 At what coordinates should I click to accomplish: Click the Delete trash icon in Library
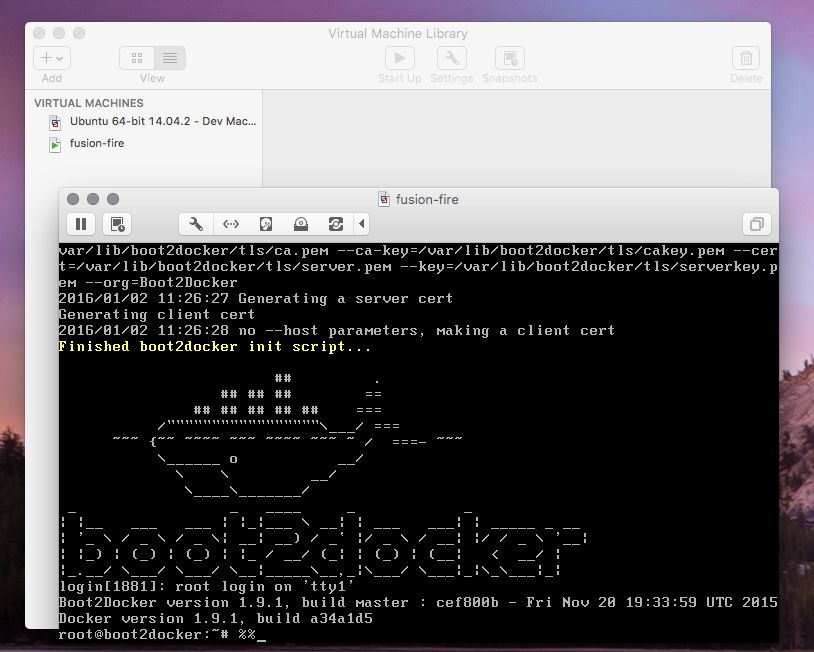746,58
